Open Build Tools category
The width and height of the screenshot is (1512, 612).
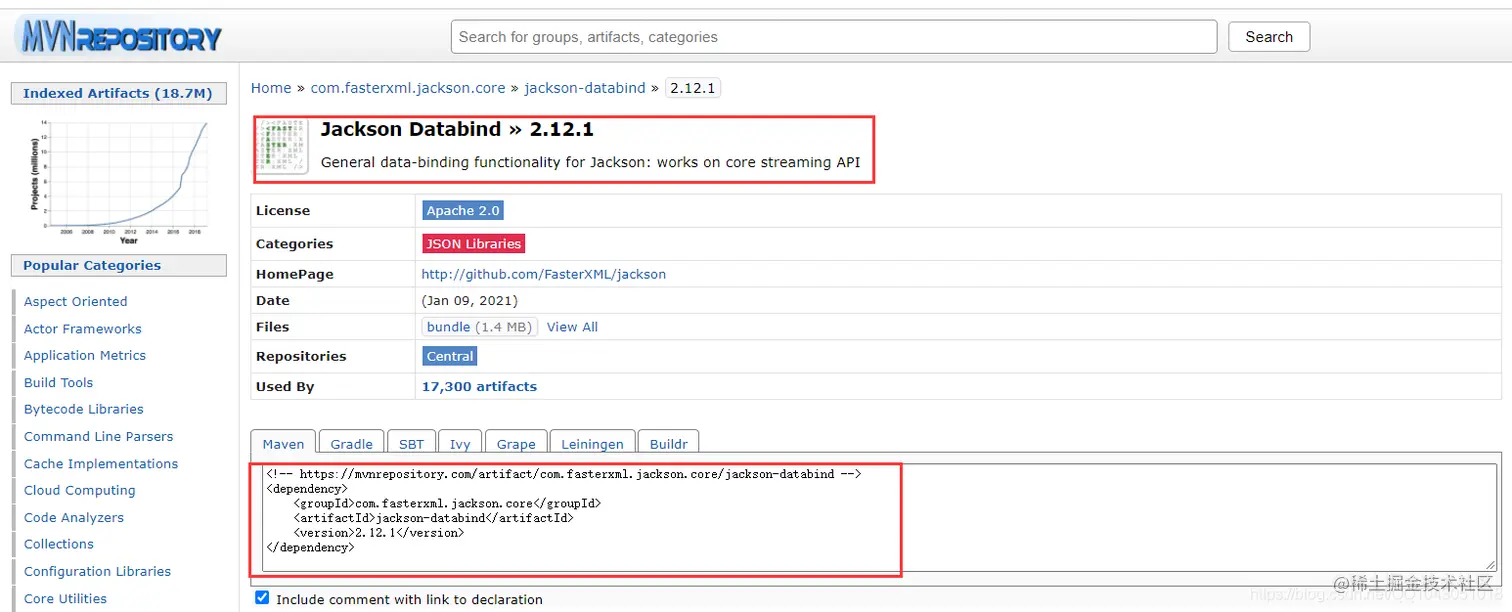coord(59,383)
